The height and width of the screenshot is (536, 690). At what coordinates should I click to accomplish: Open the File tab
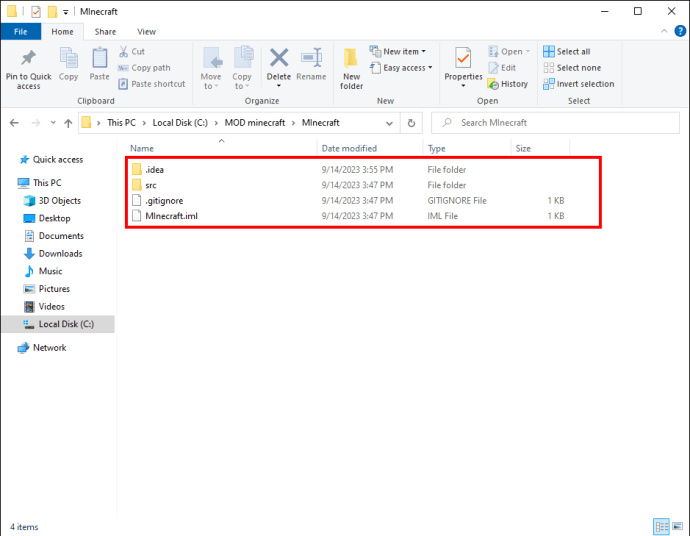point(21,32)
